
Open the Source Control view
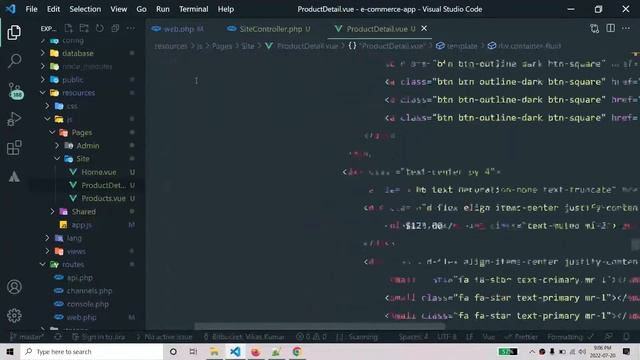pos(15,91)
